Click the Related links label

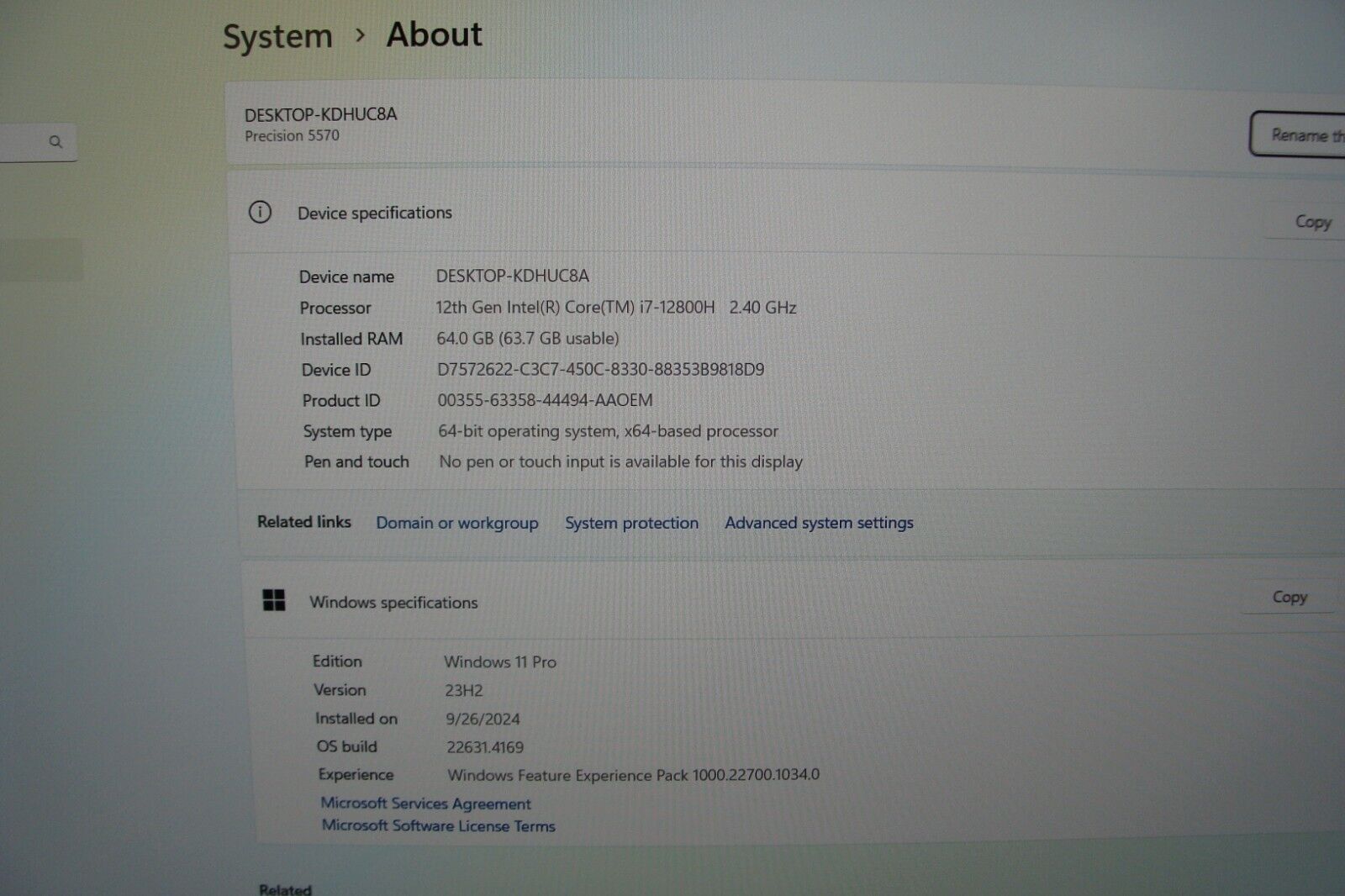point(303,522)
